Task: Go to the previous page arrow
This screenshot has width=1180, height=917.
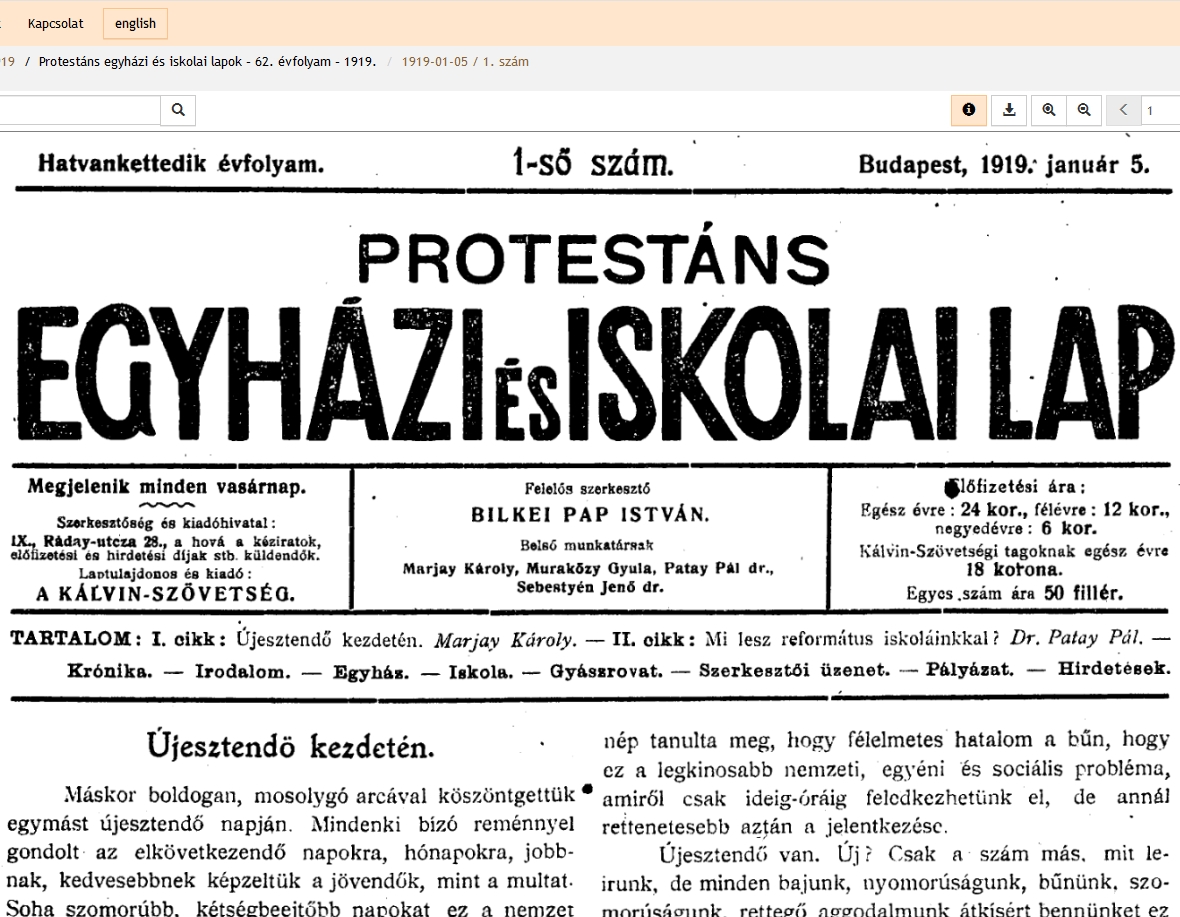Action: point(1124,110)
